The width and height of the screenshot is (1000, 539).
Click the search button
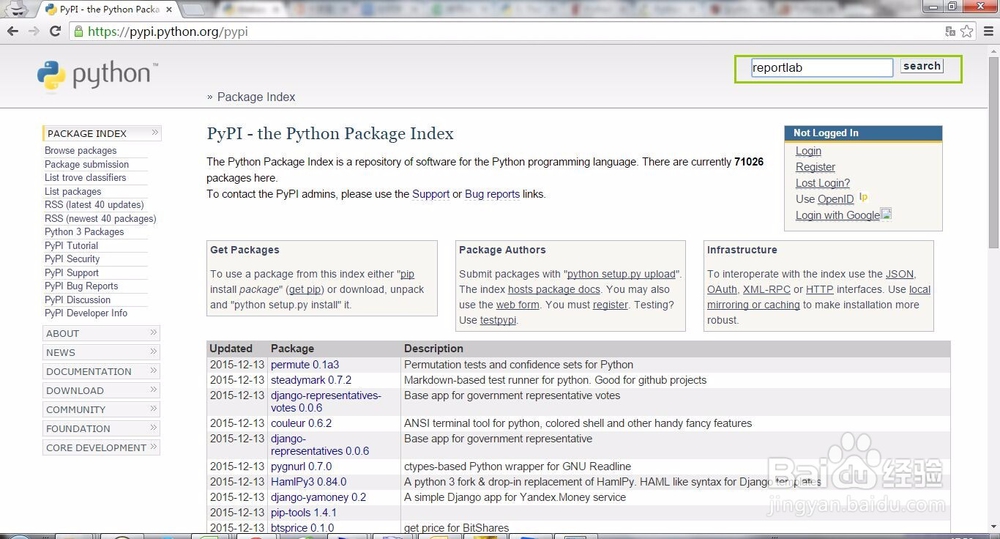[x=922, y=66]
